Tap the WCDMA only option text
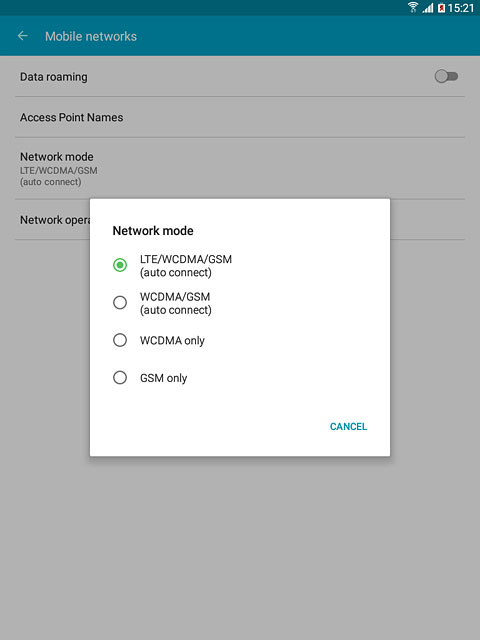 pos(172,340)
